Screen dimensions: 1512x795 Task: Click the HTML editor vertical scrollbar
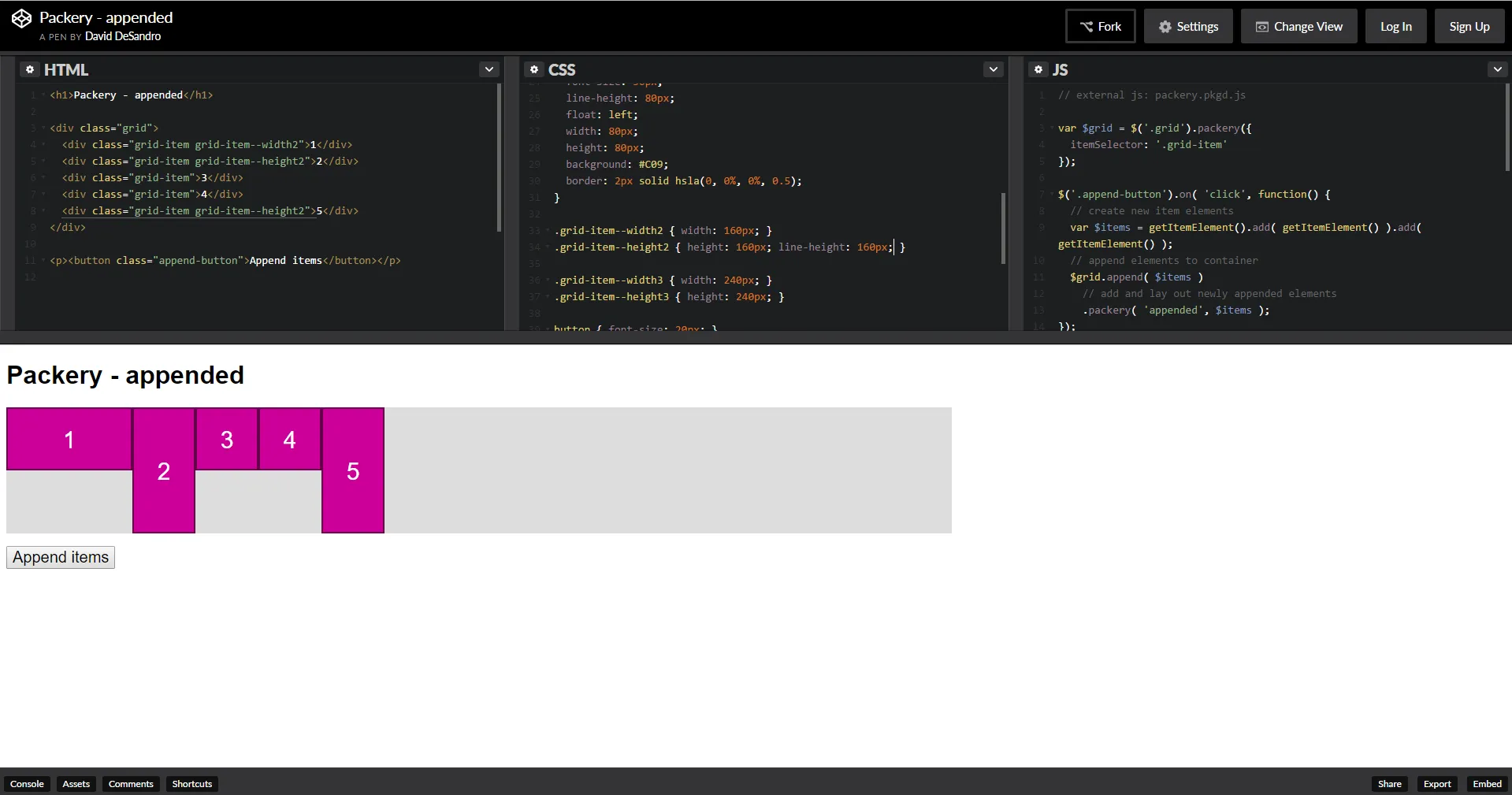(499, 158)
